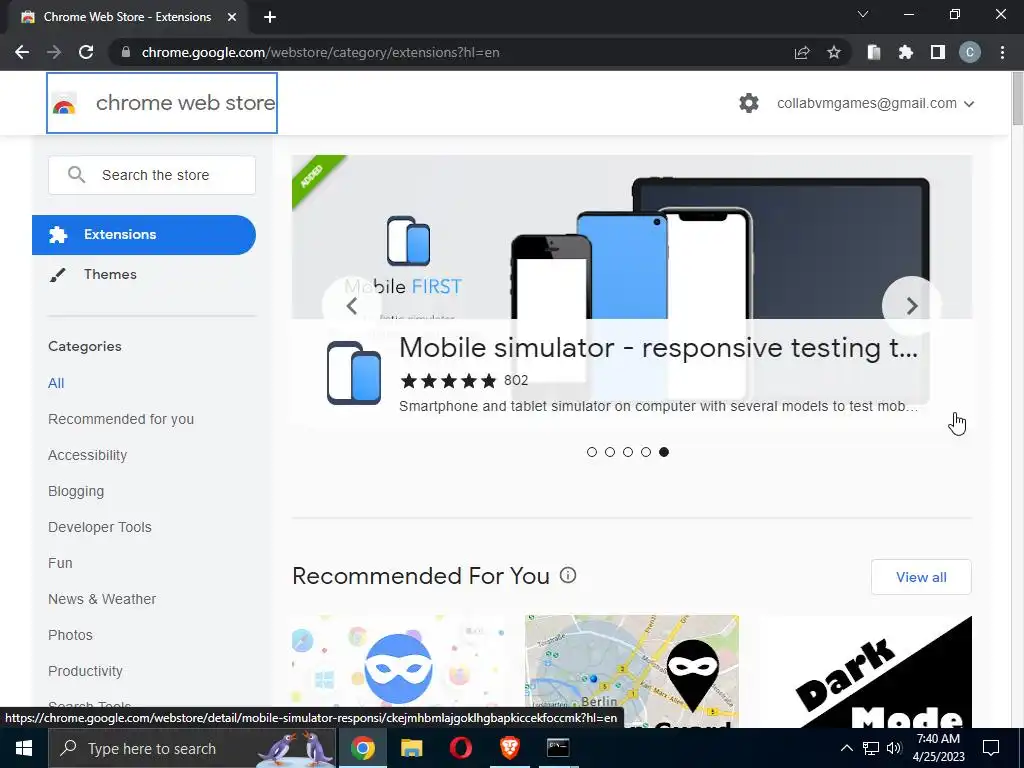Screen dimensions: 1024x768
Task: Show previous carousel slide
Action: (351, 306)
